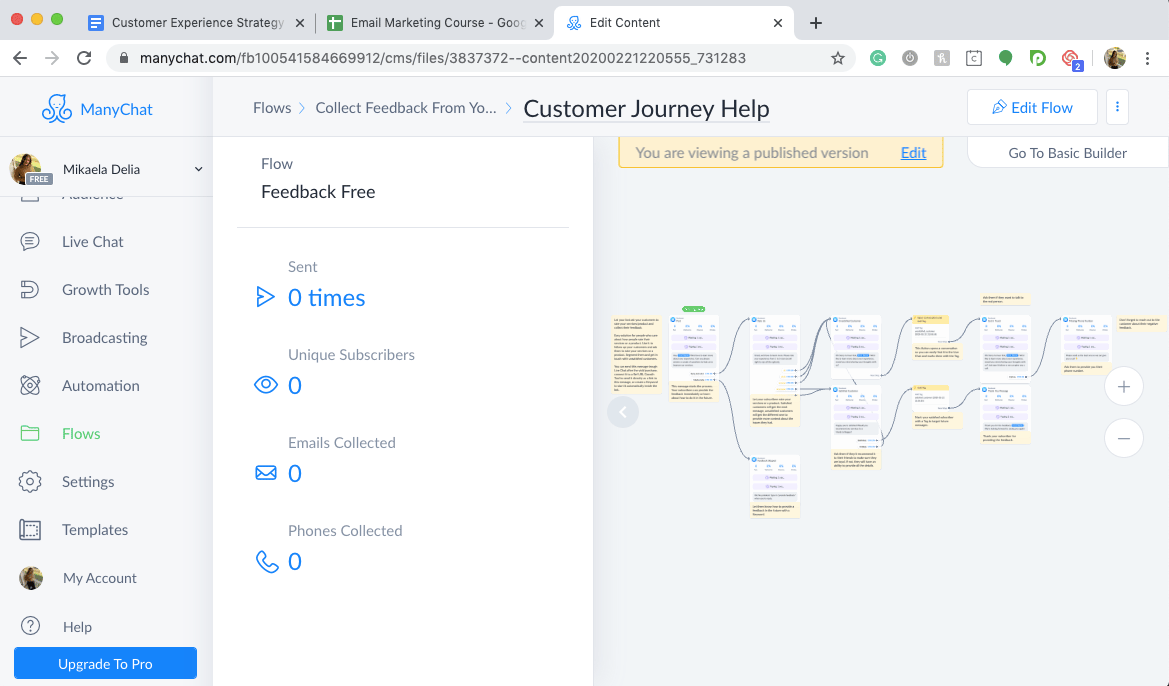
Task: Click Collect Feedback From Yo... breadcrumb
Action: pos(406,108)
